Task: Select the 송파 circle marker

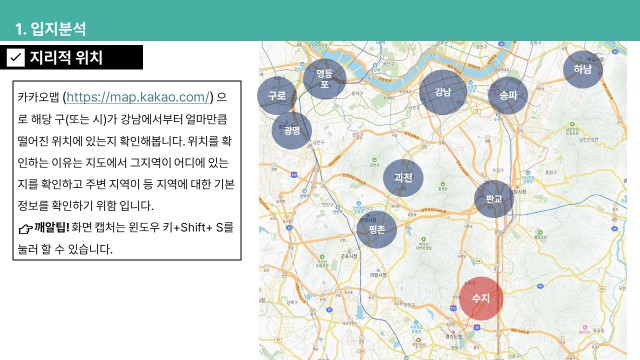Action: click(508, 96)
